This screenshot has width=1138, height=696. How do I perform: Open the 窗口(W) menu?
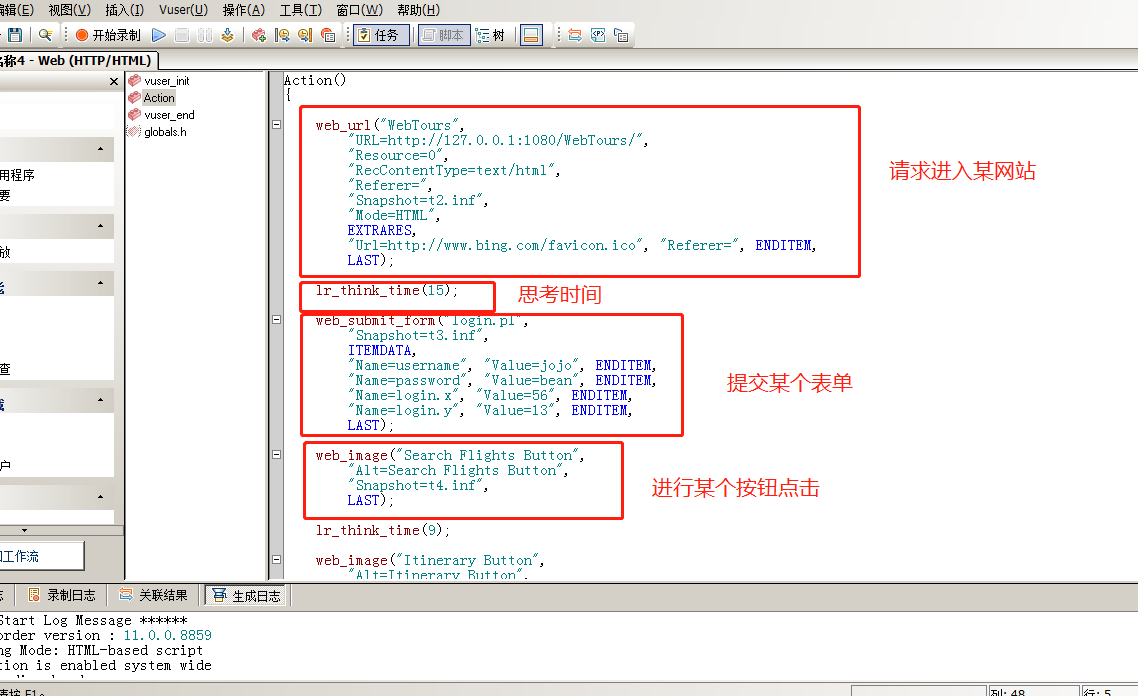359,10
